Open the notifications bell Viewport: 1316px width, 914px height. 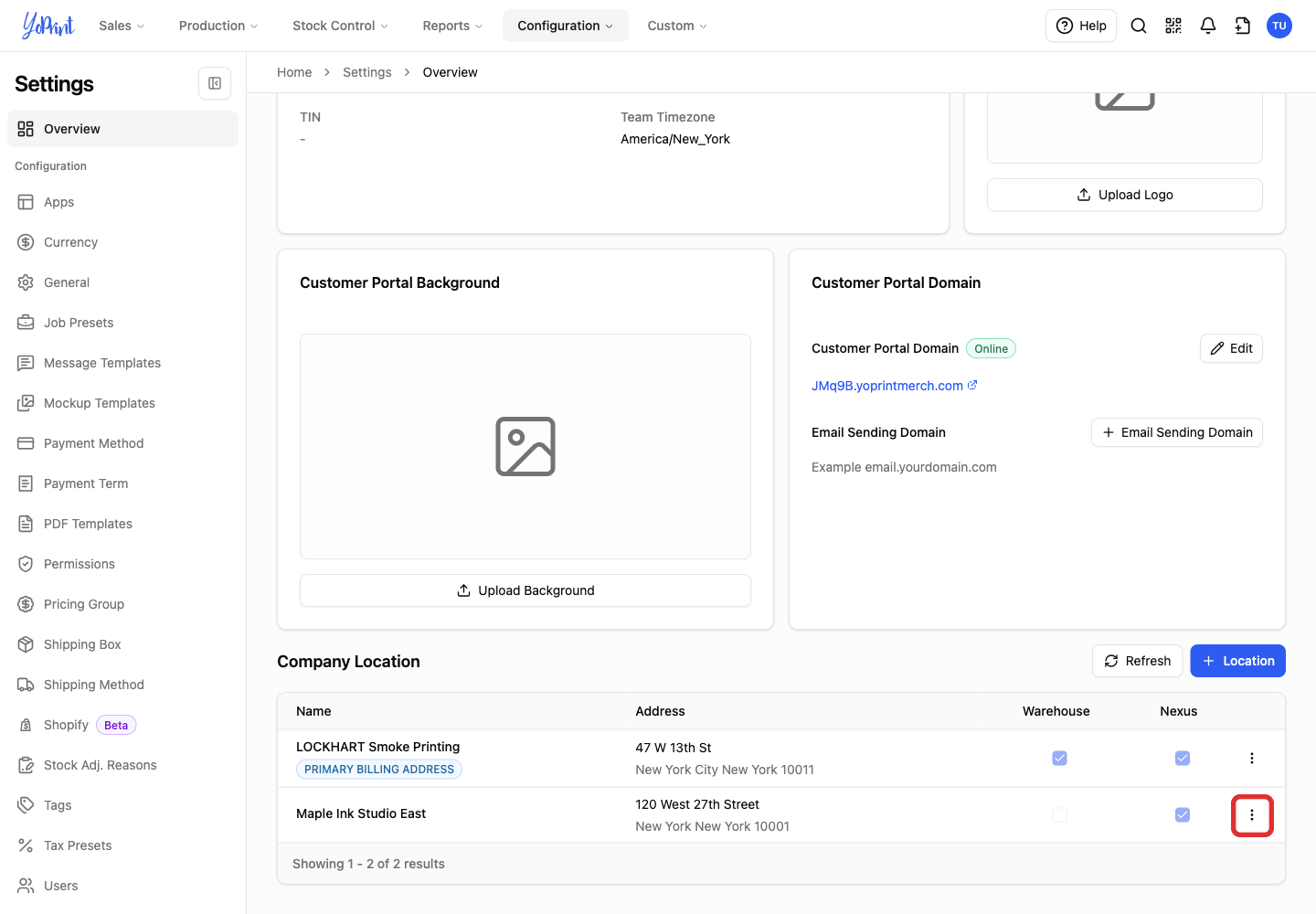pos(1208,26)
